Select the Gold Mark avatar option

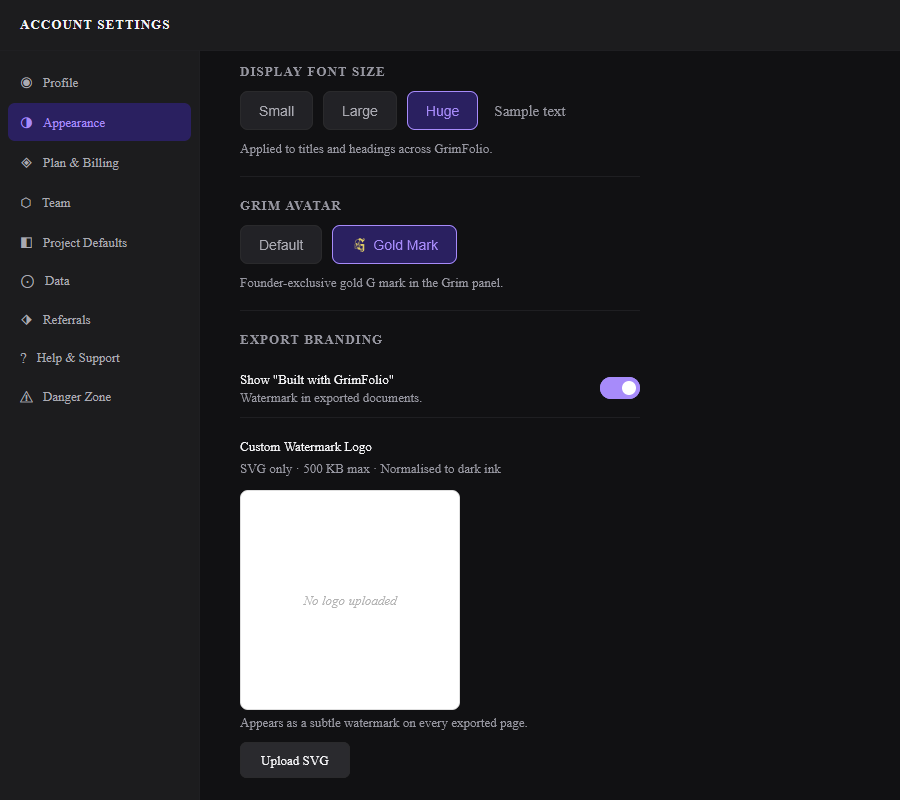tap(394, 245)
